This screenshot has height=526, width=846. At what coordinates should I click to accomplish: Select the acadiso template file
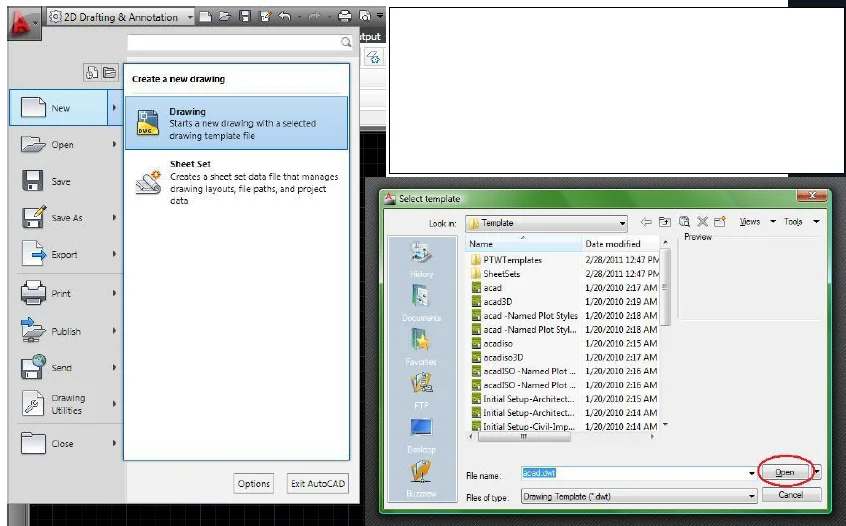pos(492,343)
